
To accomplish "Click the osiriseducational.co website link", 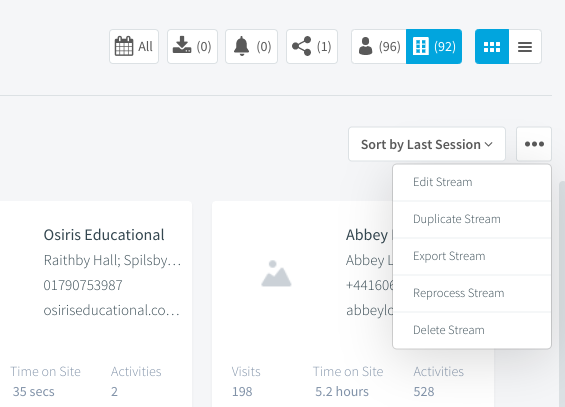I will click(112, 310).
